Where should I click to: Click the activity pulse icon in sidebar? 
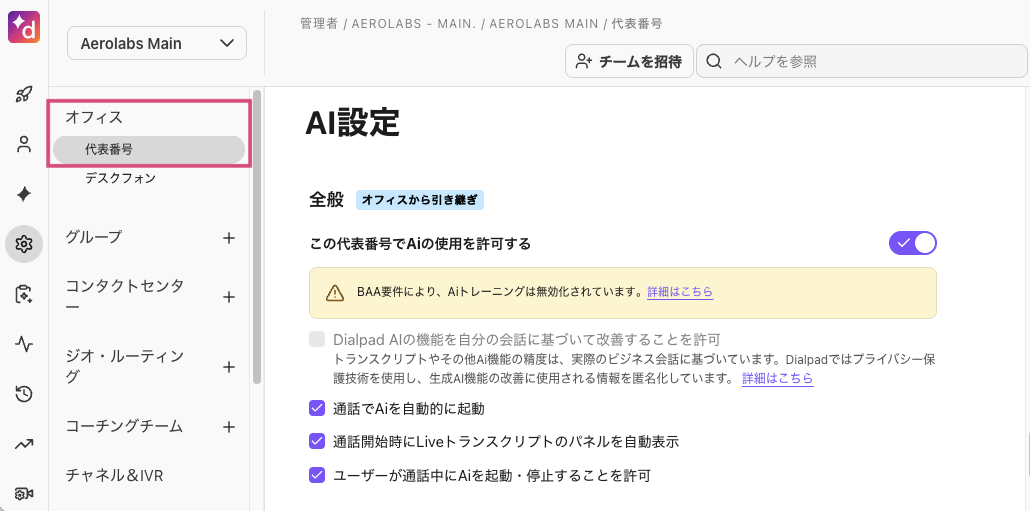click(x=24, y=344)
